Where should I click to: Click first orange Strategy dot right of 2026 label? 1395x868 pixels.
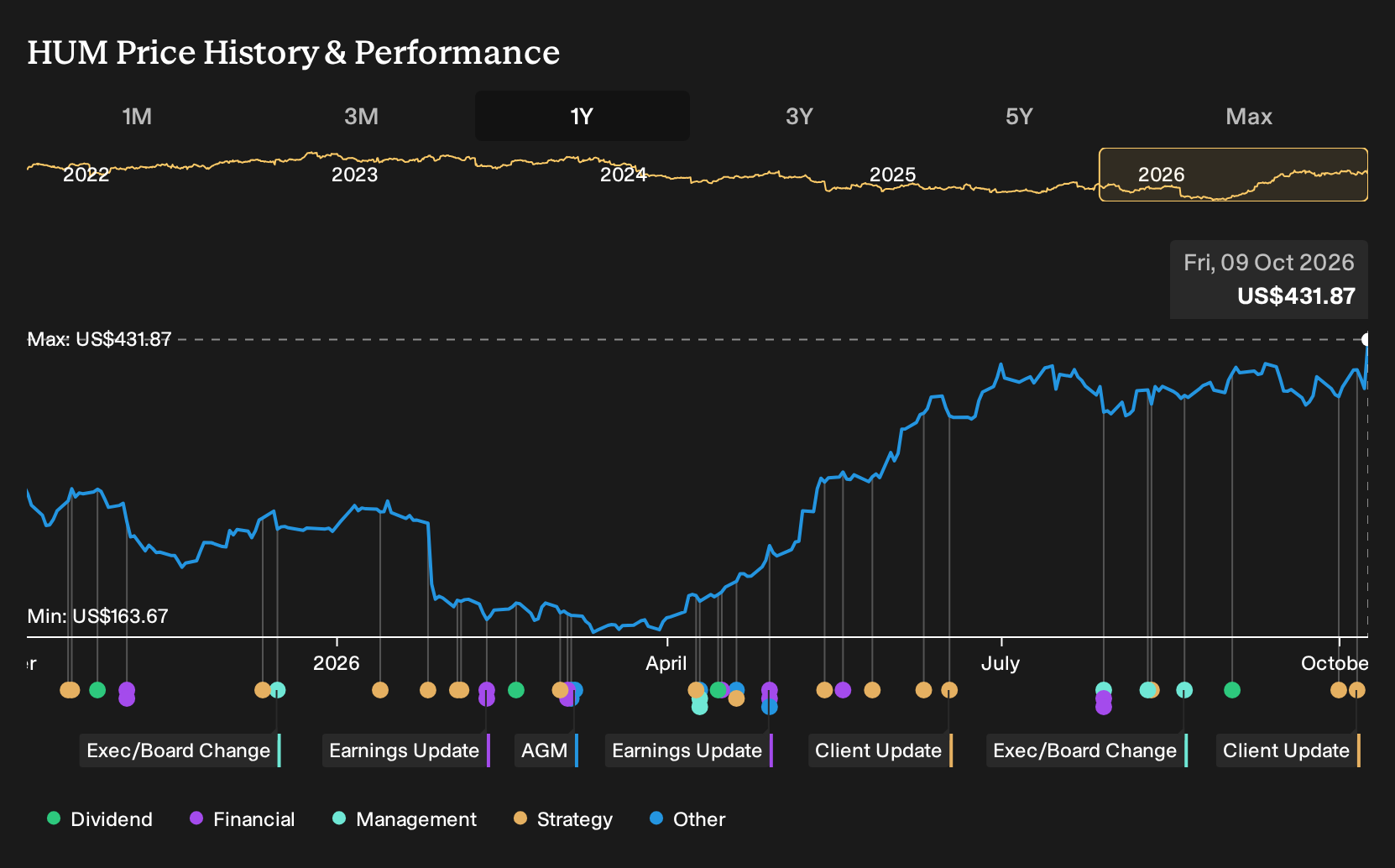pyautogui.click(x=380, y=690)
